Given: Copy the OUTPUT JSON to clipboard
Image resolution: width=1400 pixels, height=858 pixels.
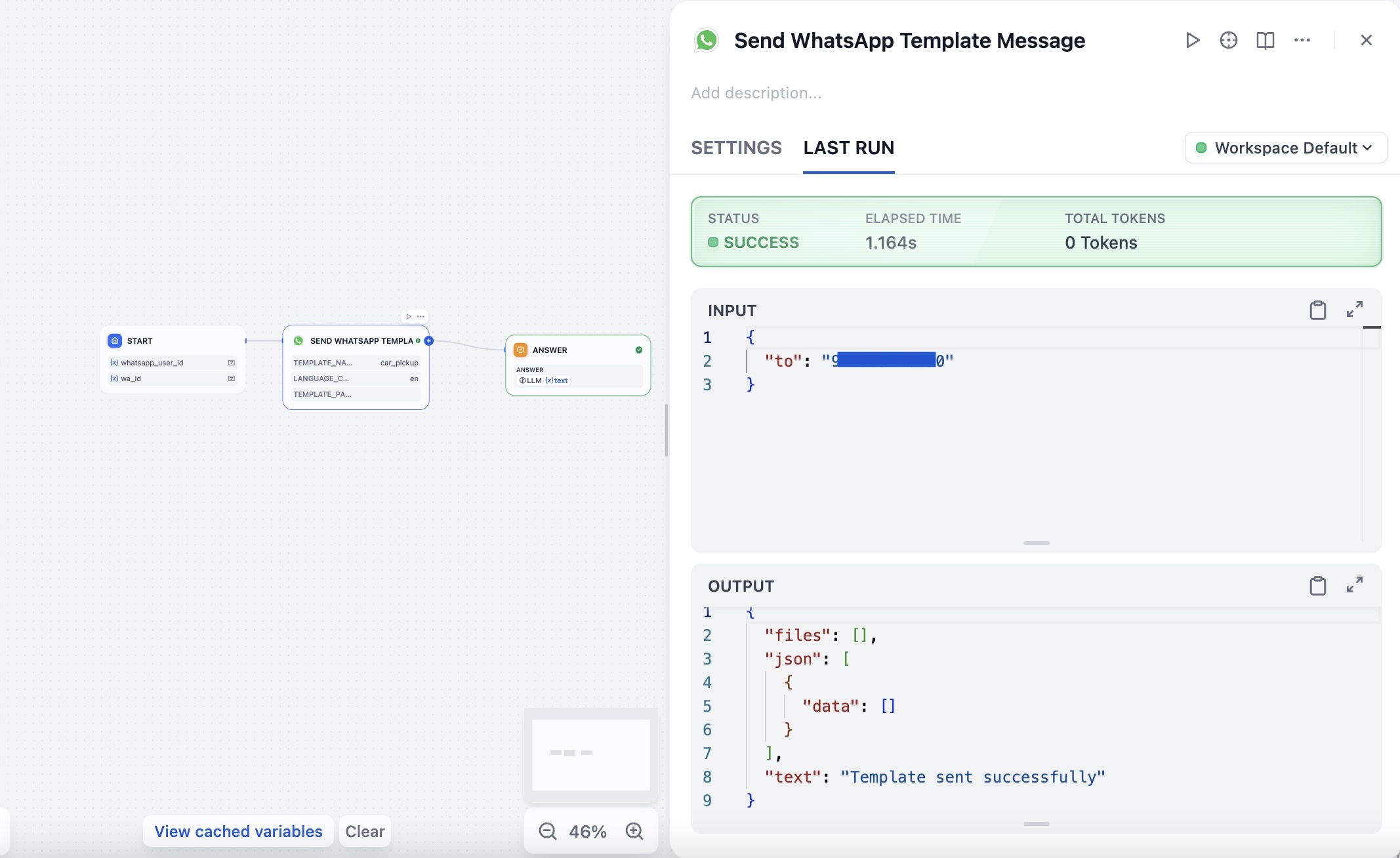Looking at the screenshot, I should pos(1317,585).
